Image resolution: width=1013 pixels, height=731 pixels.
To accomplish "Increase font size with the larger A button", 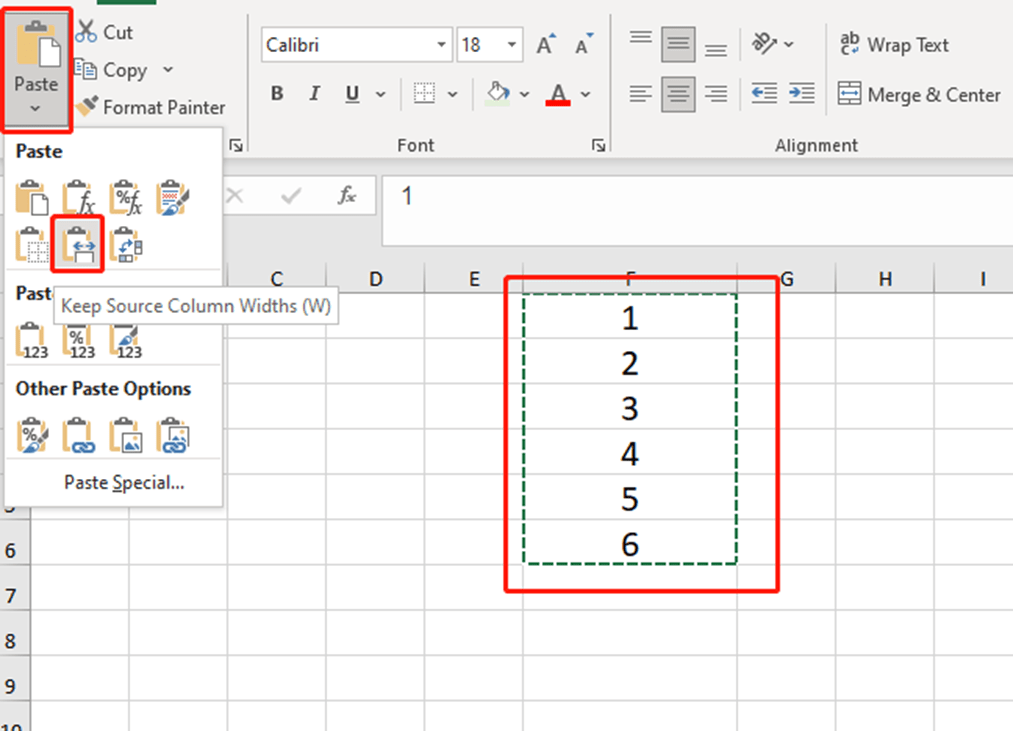I will tap(544, 43).
